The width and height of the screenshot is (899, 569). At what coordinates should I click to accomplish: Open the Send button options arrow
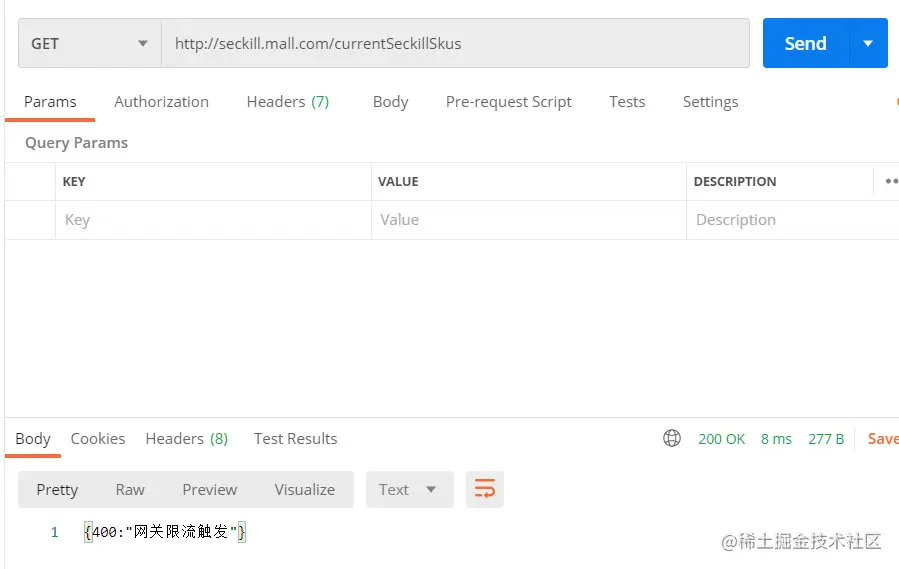click(x=868, y=44)
